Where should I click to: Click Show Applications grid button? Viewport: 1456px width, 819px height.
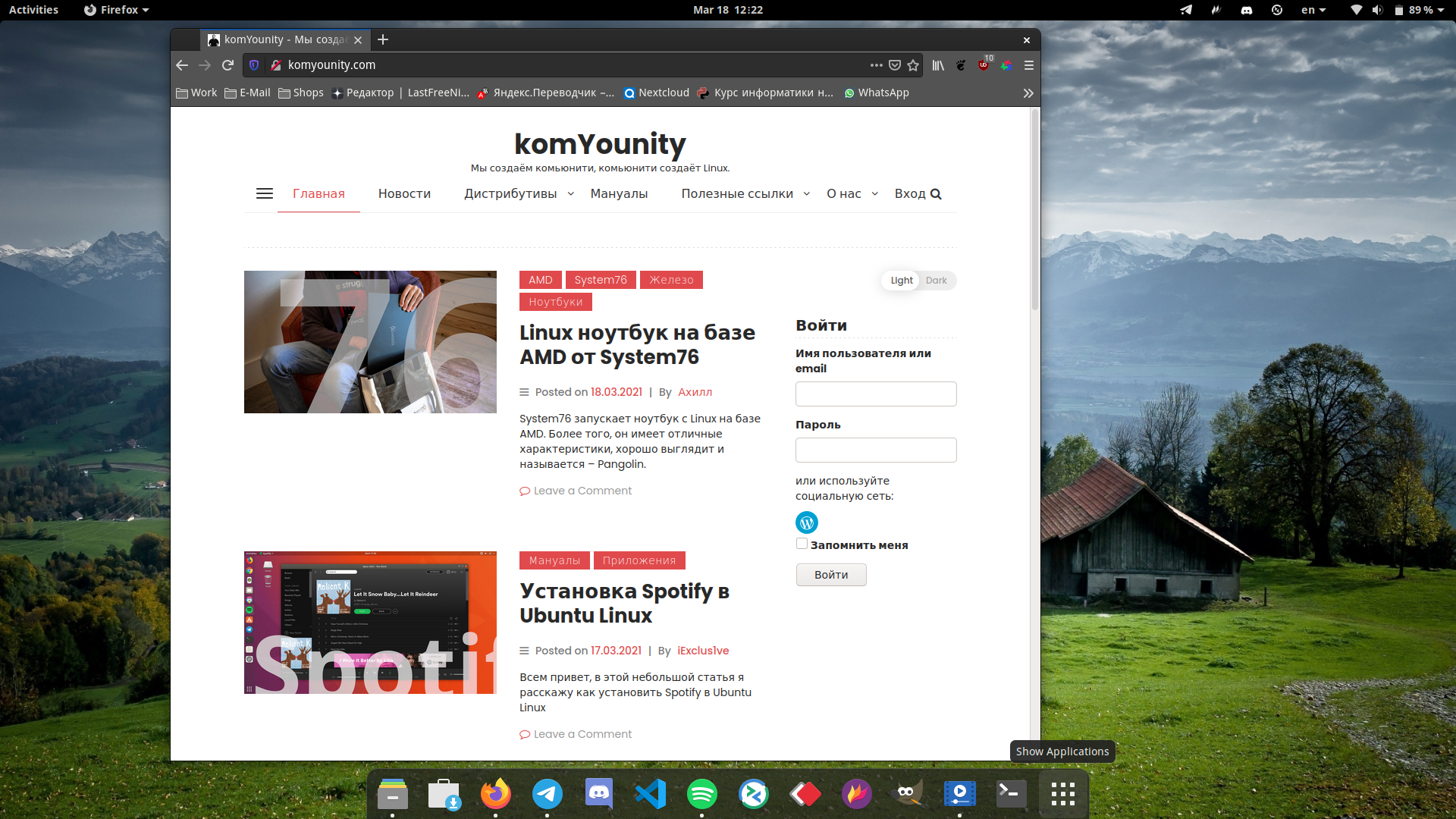click(1062, 793)
